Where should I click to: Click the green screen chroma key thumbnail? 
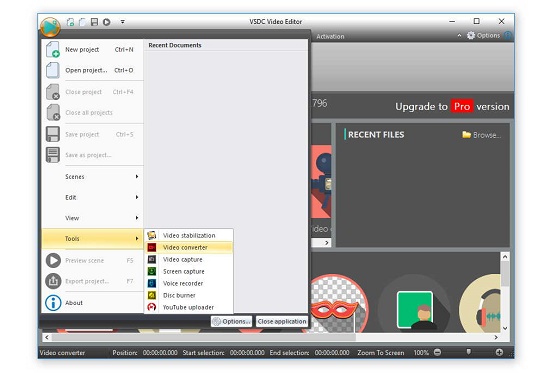pos(415,304)
